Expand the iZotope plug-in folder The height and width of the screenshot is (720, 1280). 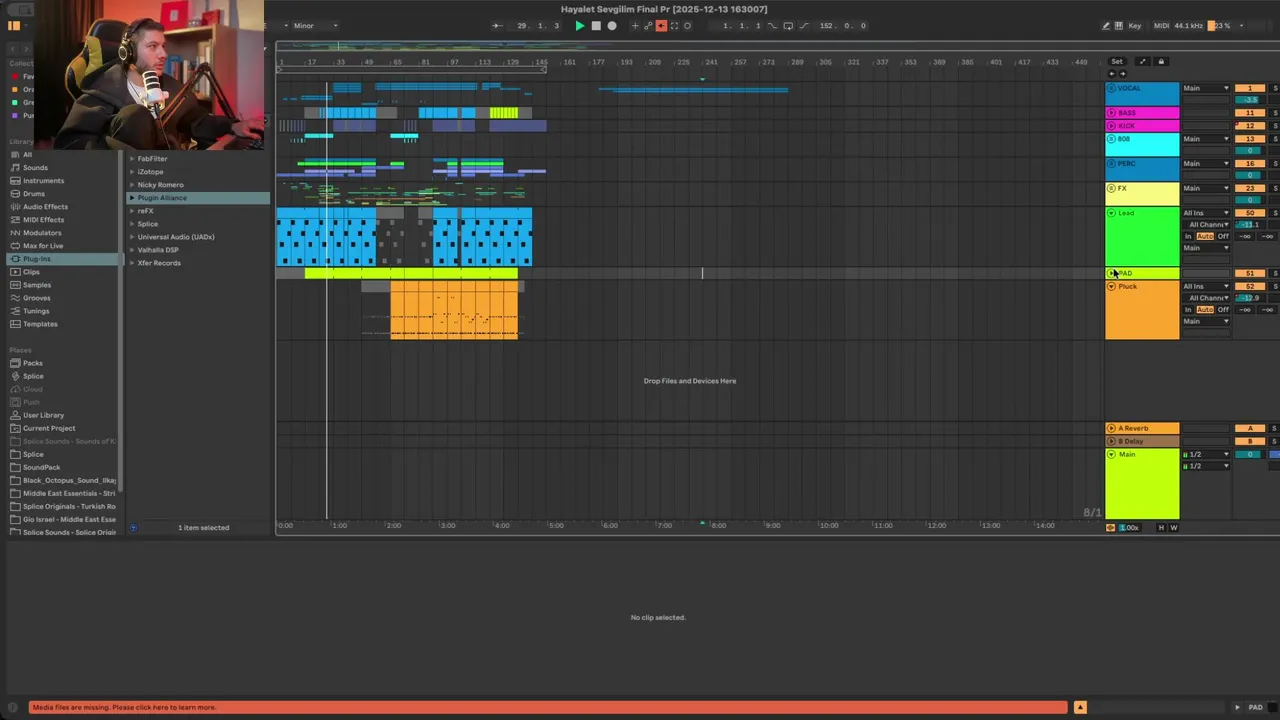click(x=132, y=172)
